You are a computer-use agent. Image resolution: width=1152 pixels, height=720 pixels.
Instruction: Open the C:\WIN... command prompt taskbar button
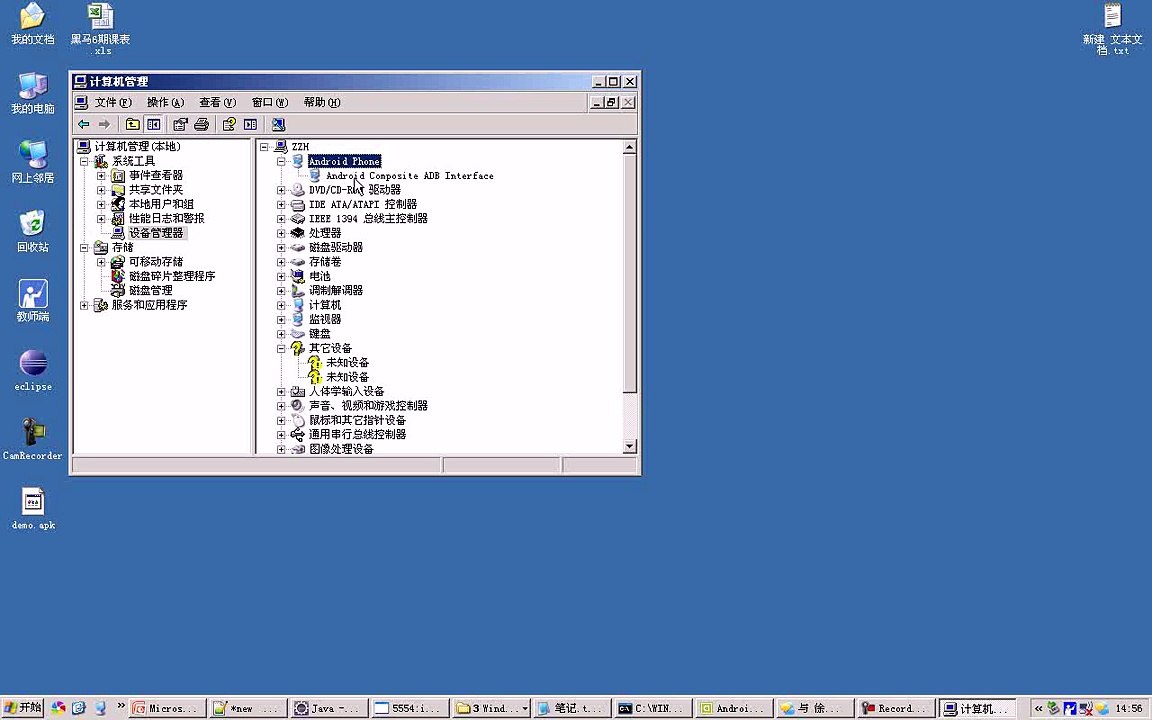pyautogui.click(x=651, y=708)
